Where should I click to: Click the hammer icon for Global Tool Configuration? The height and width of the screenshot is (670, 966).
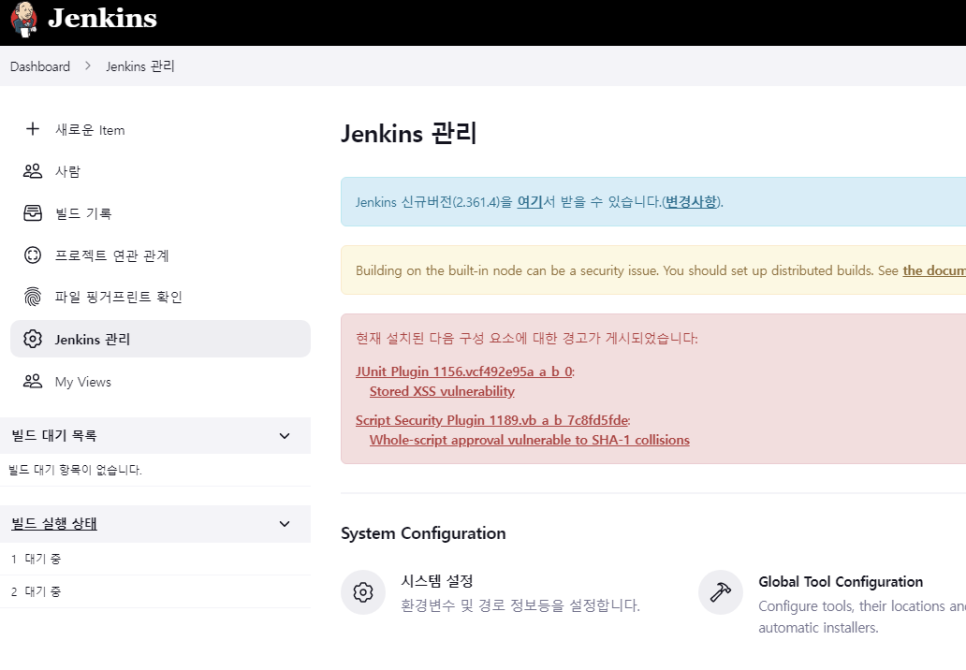[x=720, y=592]
